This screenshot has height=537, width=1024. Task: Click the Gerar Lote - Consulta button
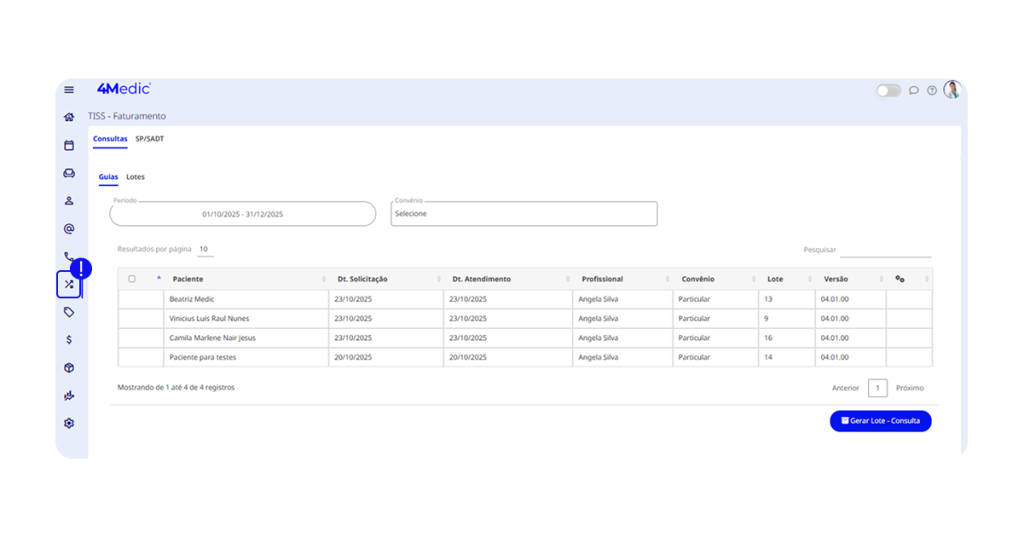pos(880,421)
